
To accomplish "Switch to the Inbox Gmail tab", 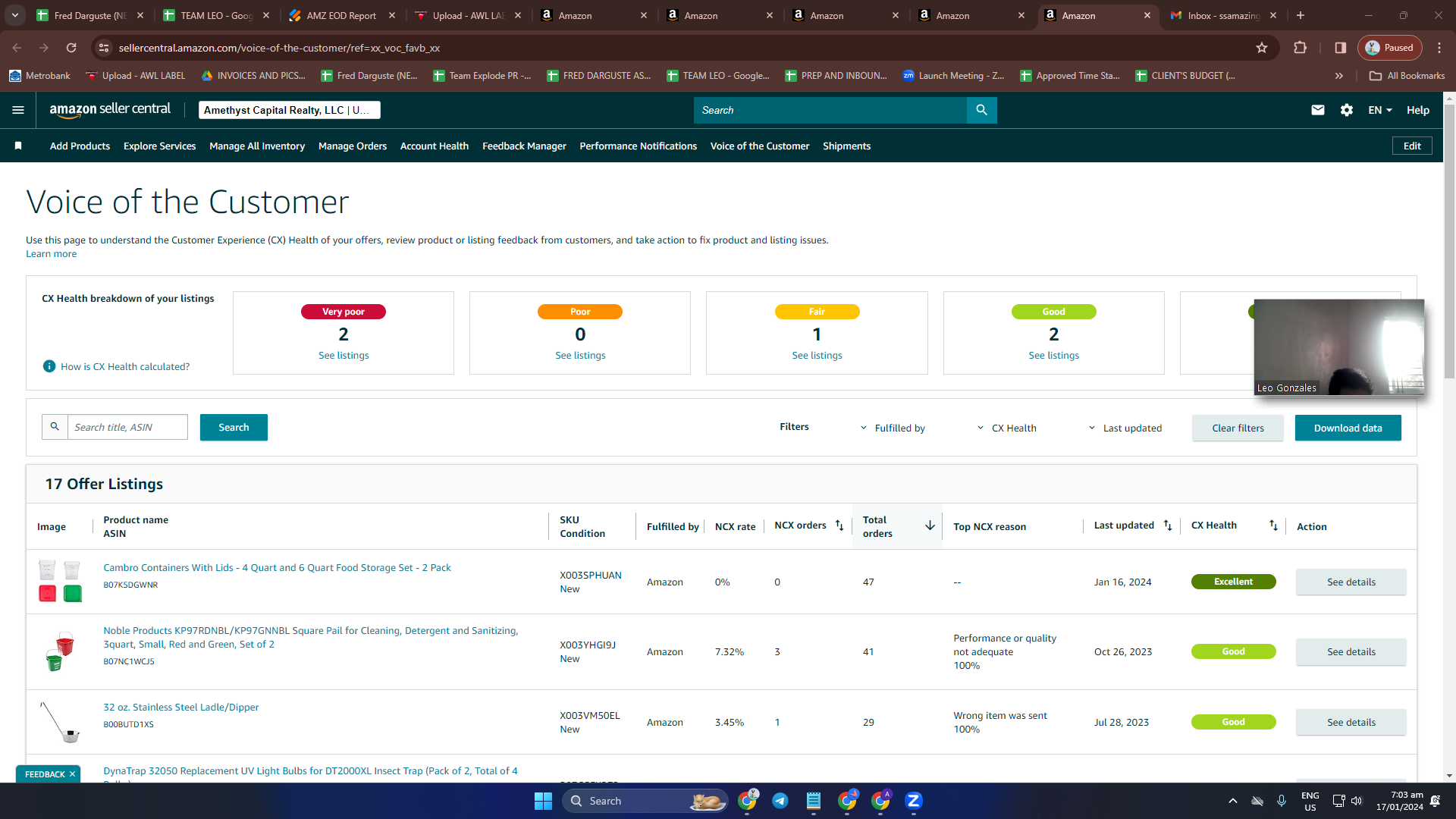I will 1223,15.
